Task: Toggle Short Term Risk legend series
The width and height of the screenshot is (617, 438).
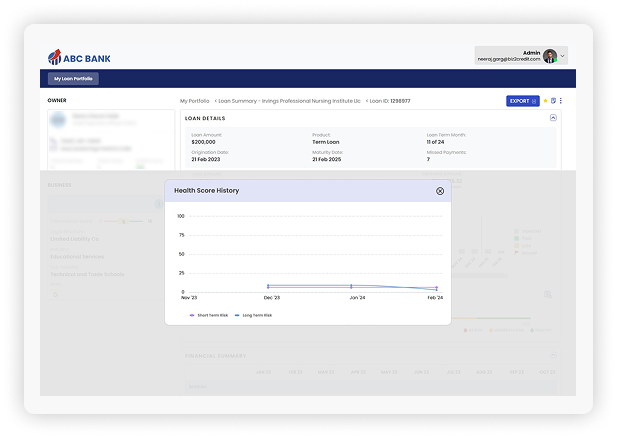Action: 209,315
